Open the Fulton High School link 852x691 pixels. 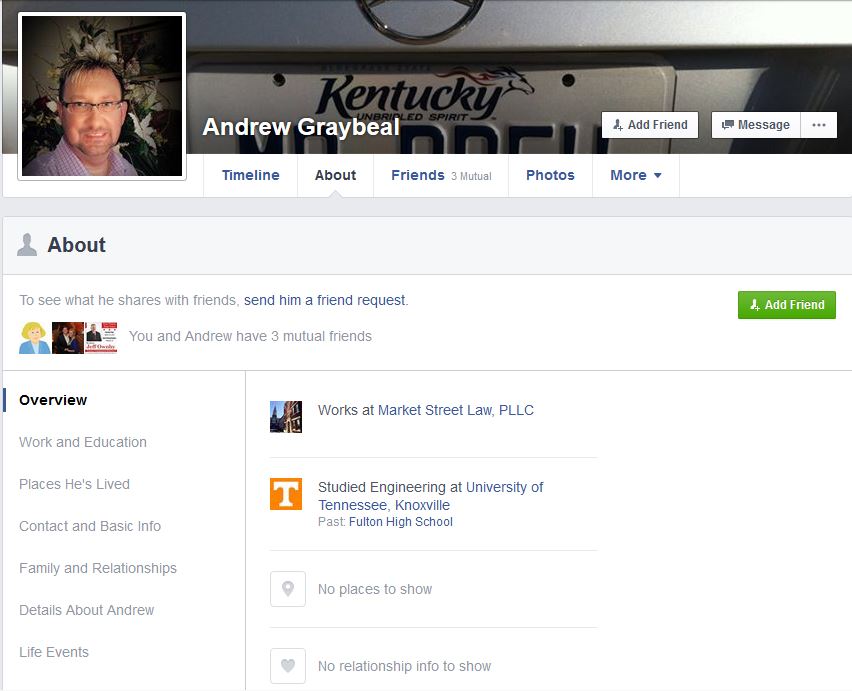pyautogui.click(x=401, y=522)
